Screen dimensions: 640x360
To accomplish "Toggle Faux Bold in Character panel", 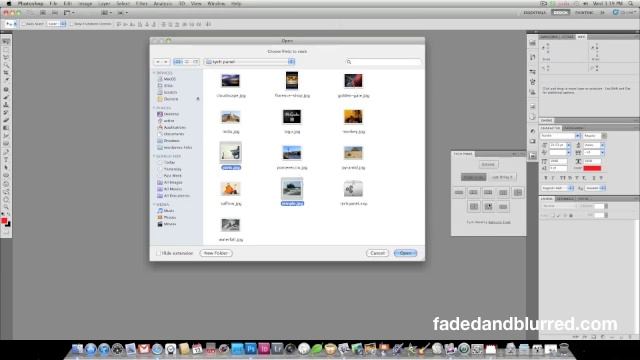I will (546, 178).
